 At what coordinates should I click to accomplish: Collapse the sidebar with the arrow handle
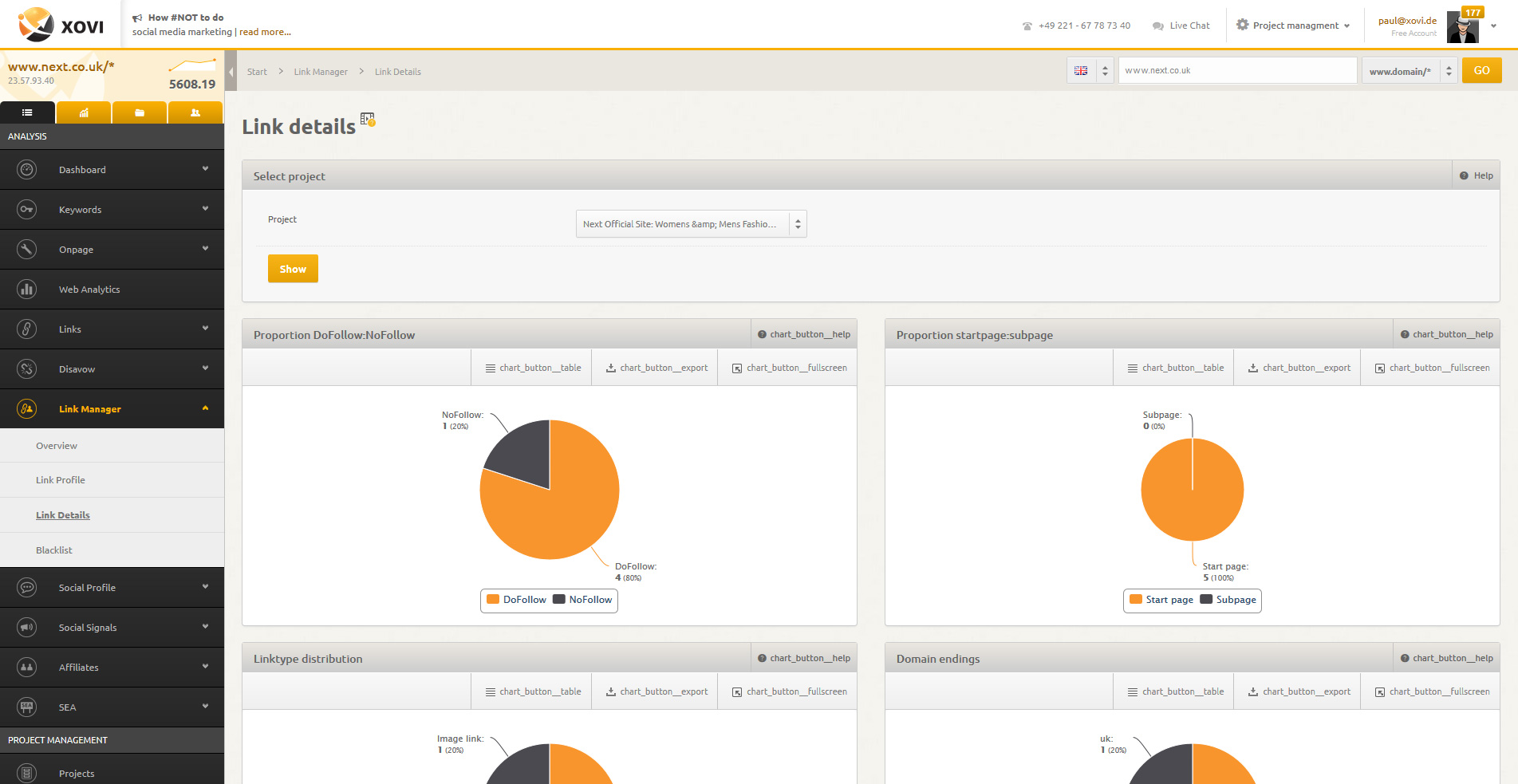[231, 72]
